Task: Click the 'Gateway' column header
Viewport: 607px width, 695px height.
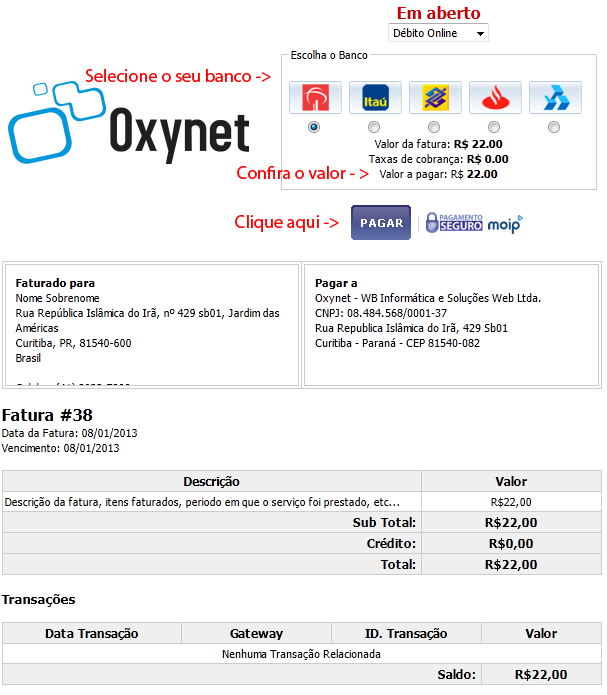Action: pos(256,633)
